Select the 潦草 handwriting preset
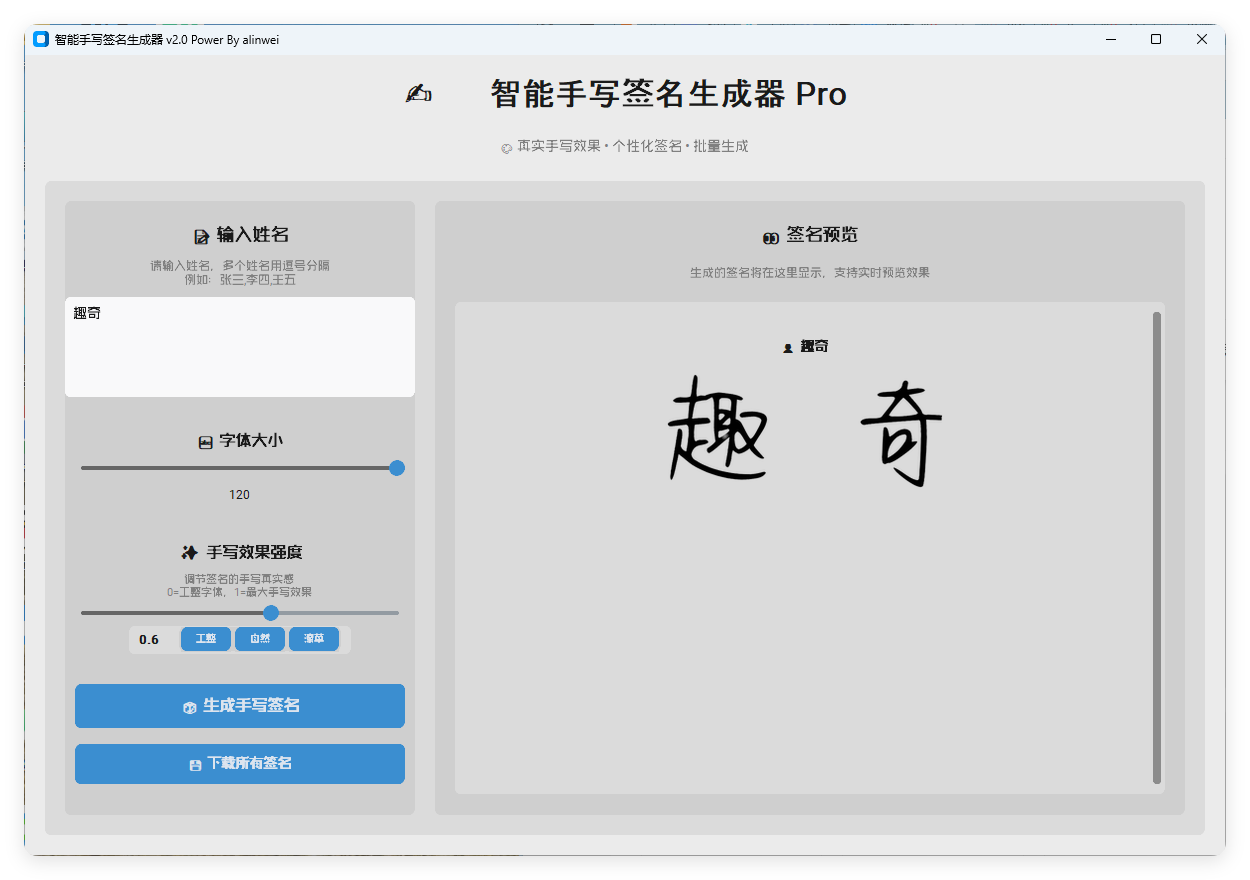 (x=314, y=639)
